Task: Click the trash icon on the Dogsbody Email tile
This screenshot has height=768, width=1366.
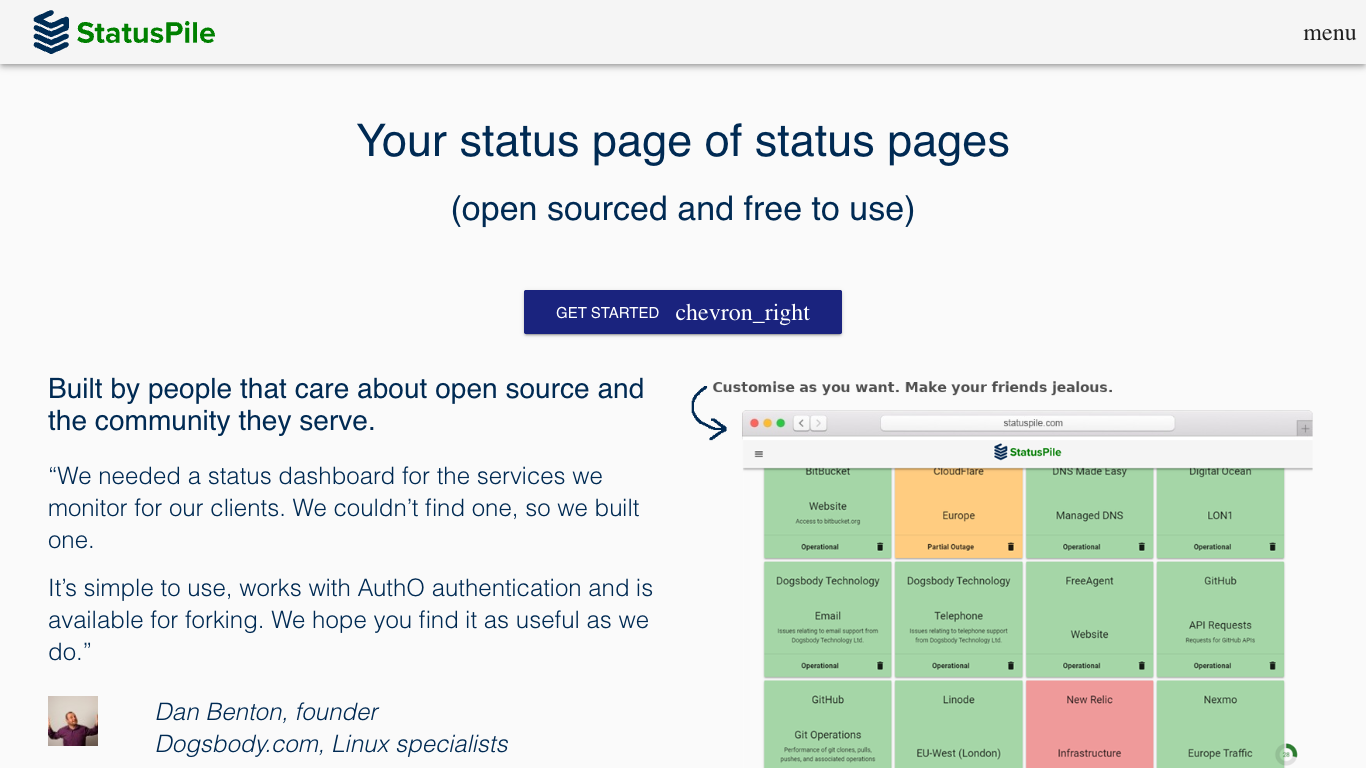Action: (x=880, y=665)
